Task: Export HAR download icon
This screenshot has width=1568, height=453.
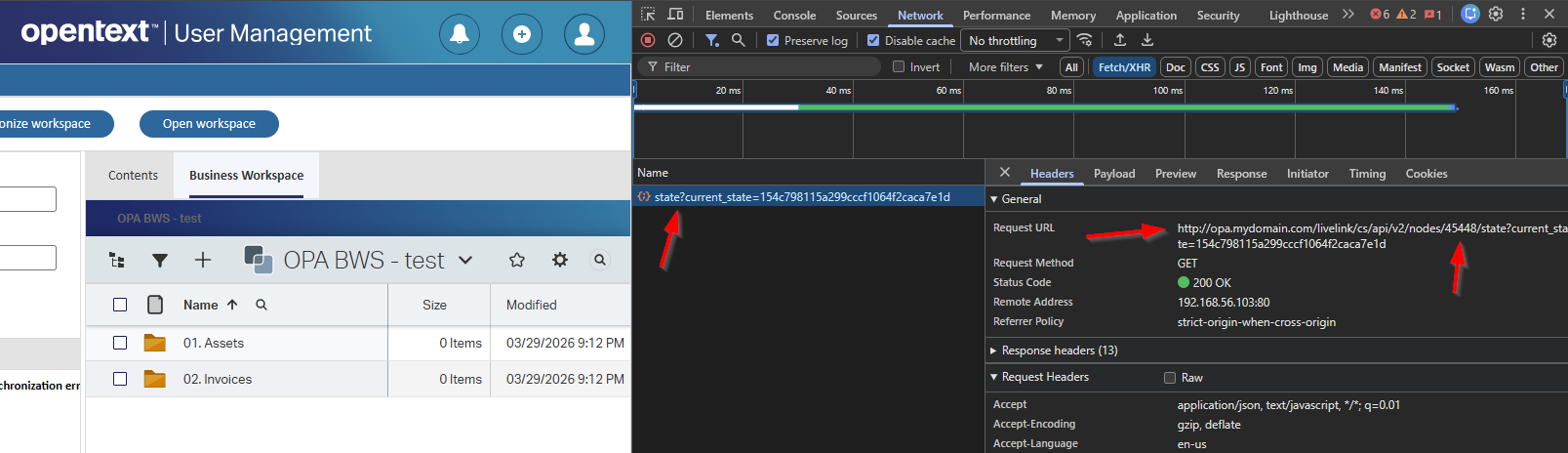Action: click(x=1147, y=40)
